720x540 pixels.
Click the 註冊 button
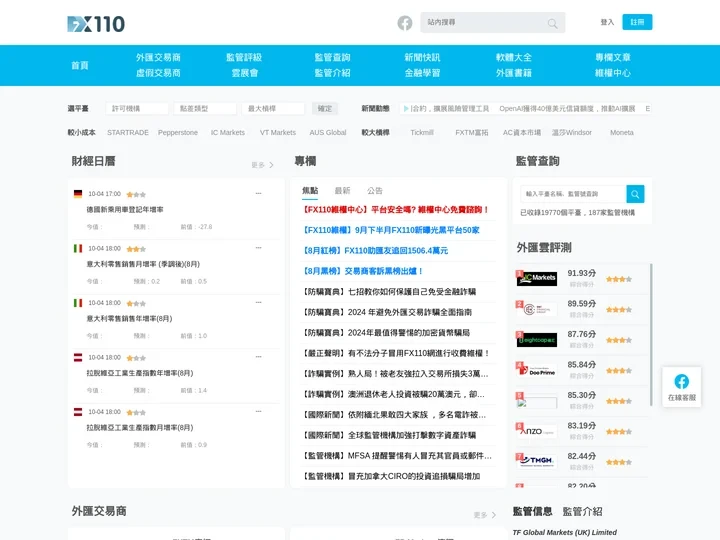pos(637,22)
